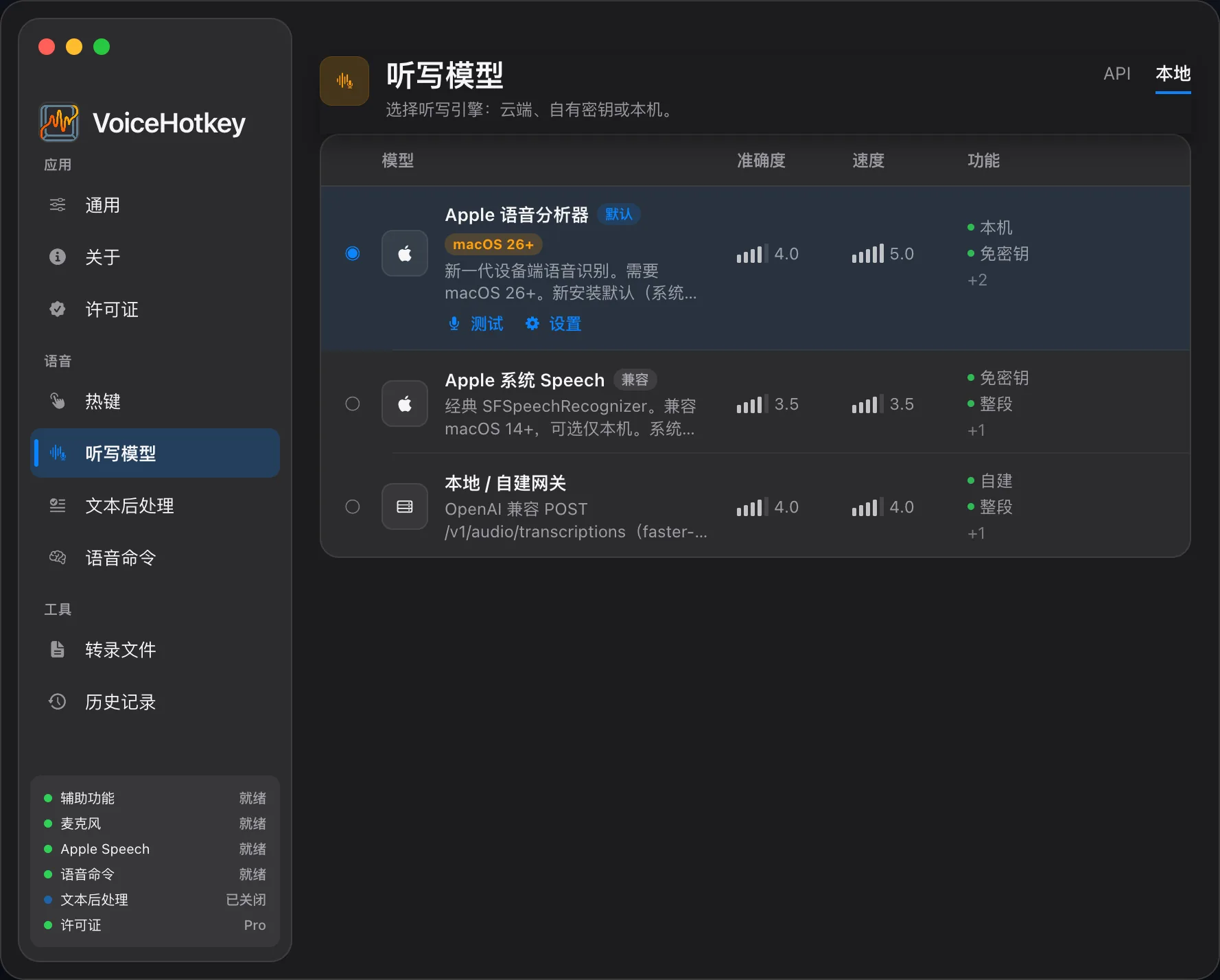Click the macOS 26+ badge
Viewport: 1220px width, 980px height.
(493, 244)
